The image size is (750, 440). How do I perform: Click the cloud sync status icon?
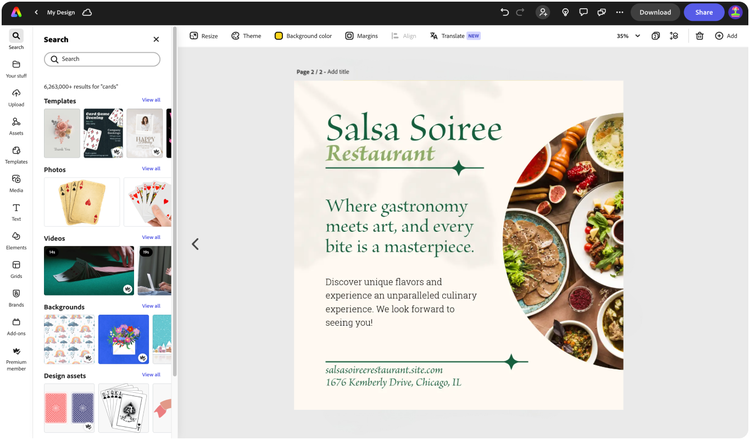pyautogui.click(x=87, y=12)
